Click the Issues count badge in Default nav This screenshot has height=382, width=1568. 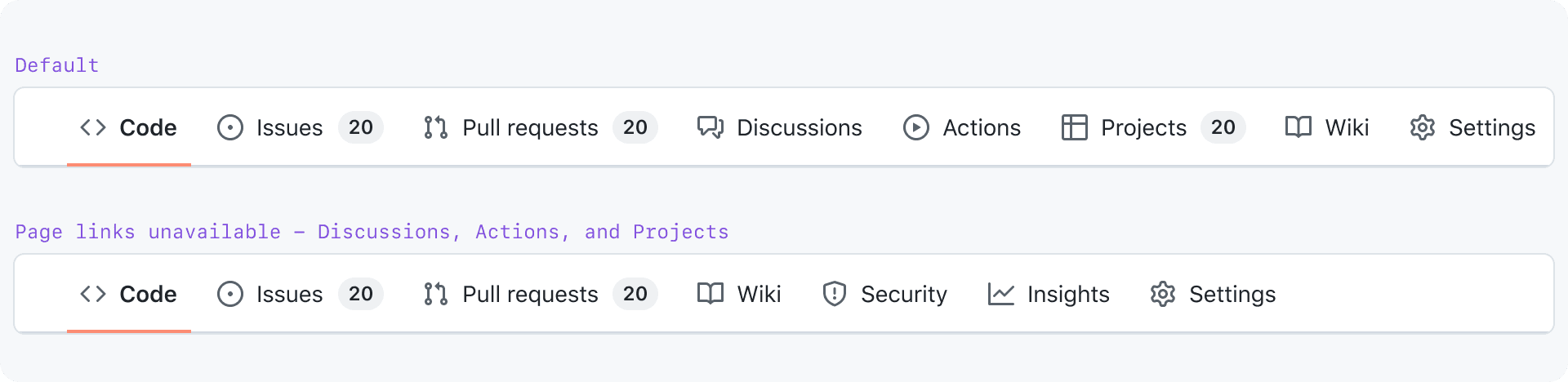361,127
